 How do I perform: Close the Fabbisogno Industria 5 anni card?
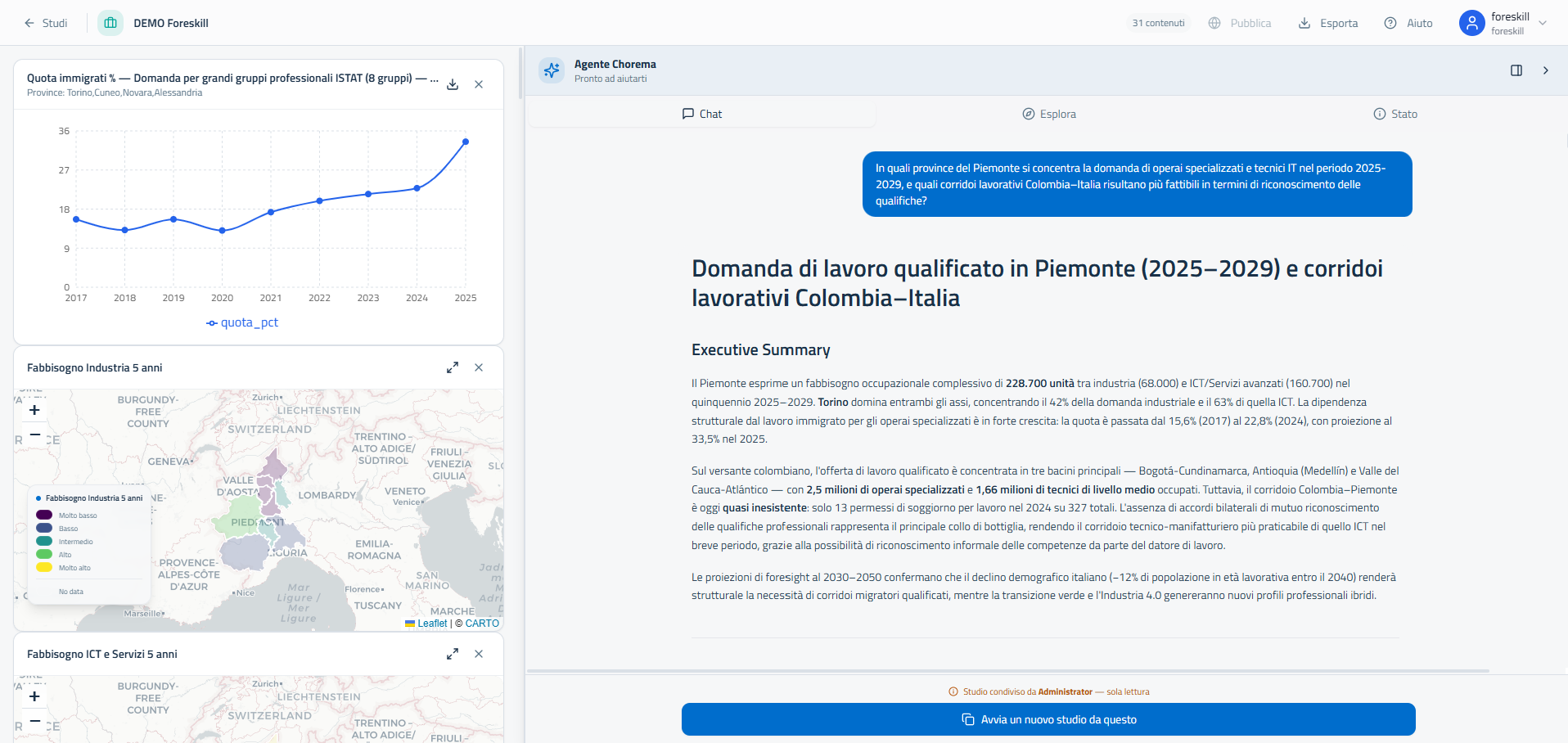click(x=479, y=367)
